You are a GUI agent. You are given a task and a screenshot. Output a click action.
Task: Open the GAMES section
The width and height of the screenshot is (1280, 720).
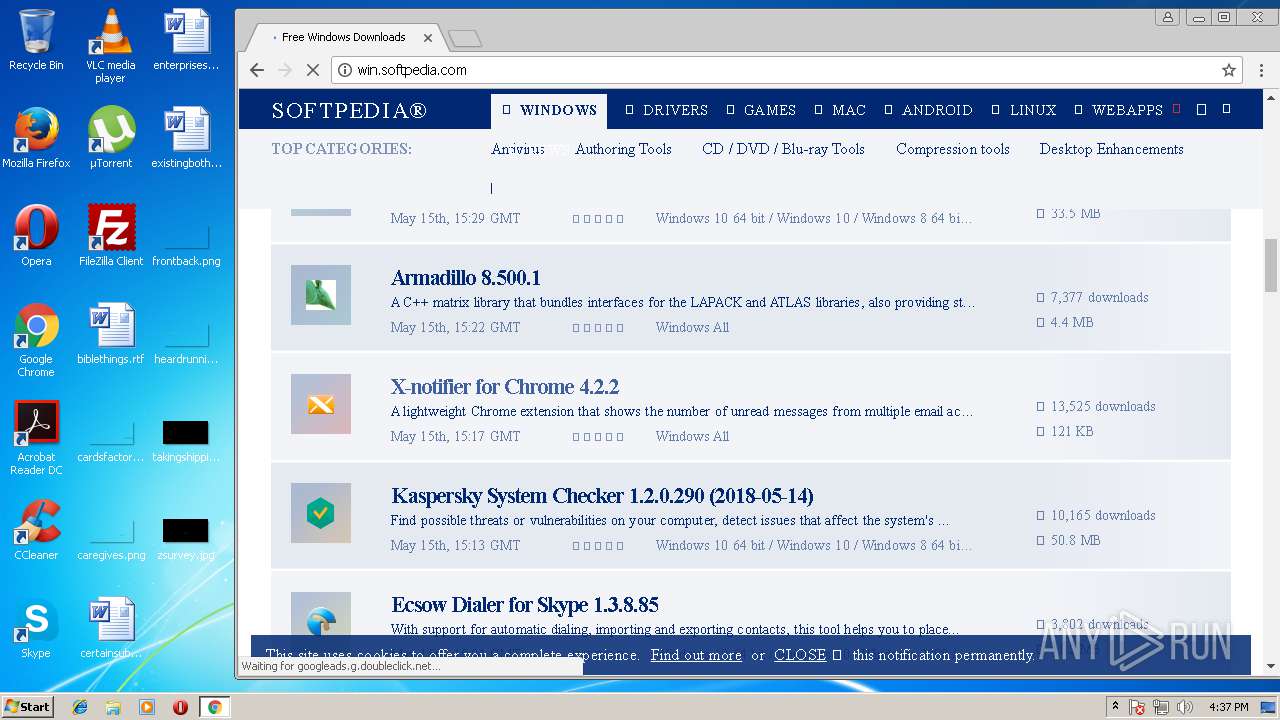coord(761,110)
